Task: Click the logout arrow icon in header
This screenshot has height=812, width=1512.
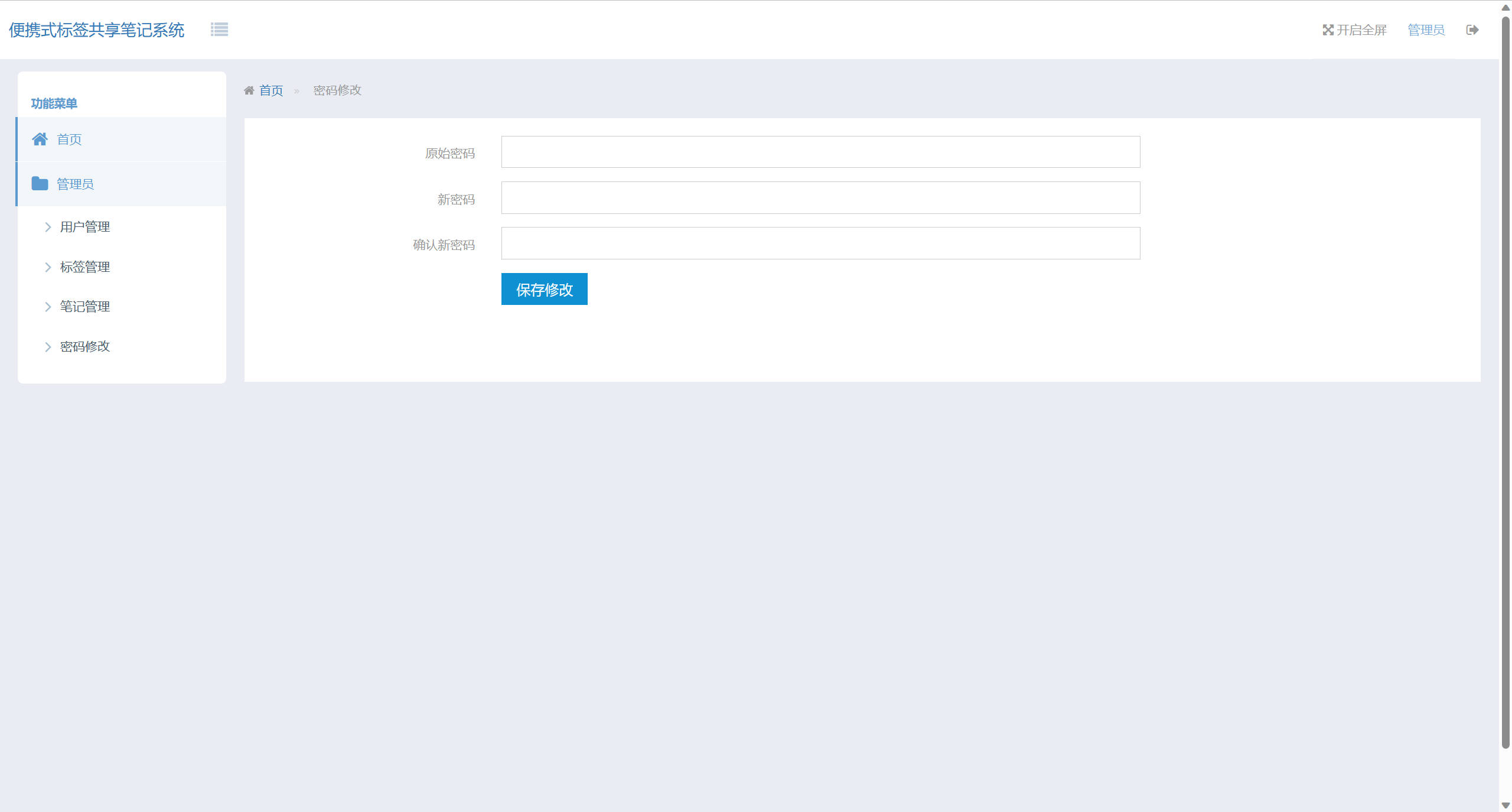Action: pos(1472,30)
